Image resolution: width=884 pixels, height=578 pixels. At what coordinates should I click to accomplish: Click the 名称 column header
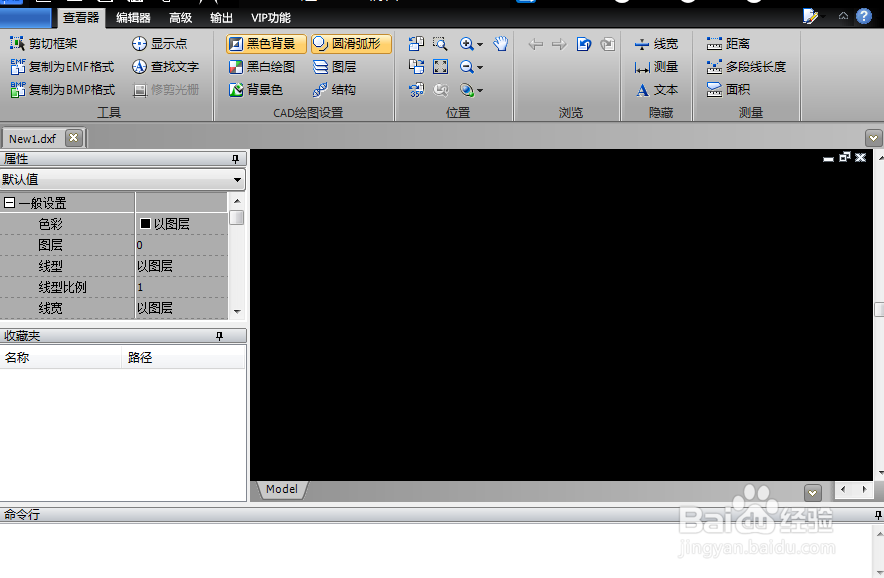[x=61, y=358]
